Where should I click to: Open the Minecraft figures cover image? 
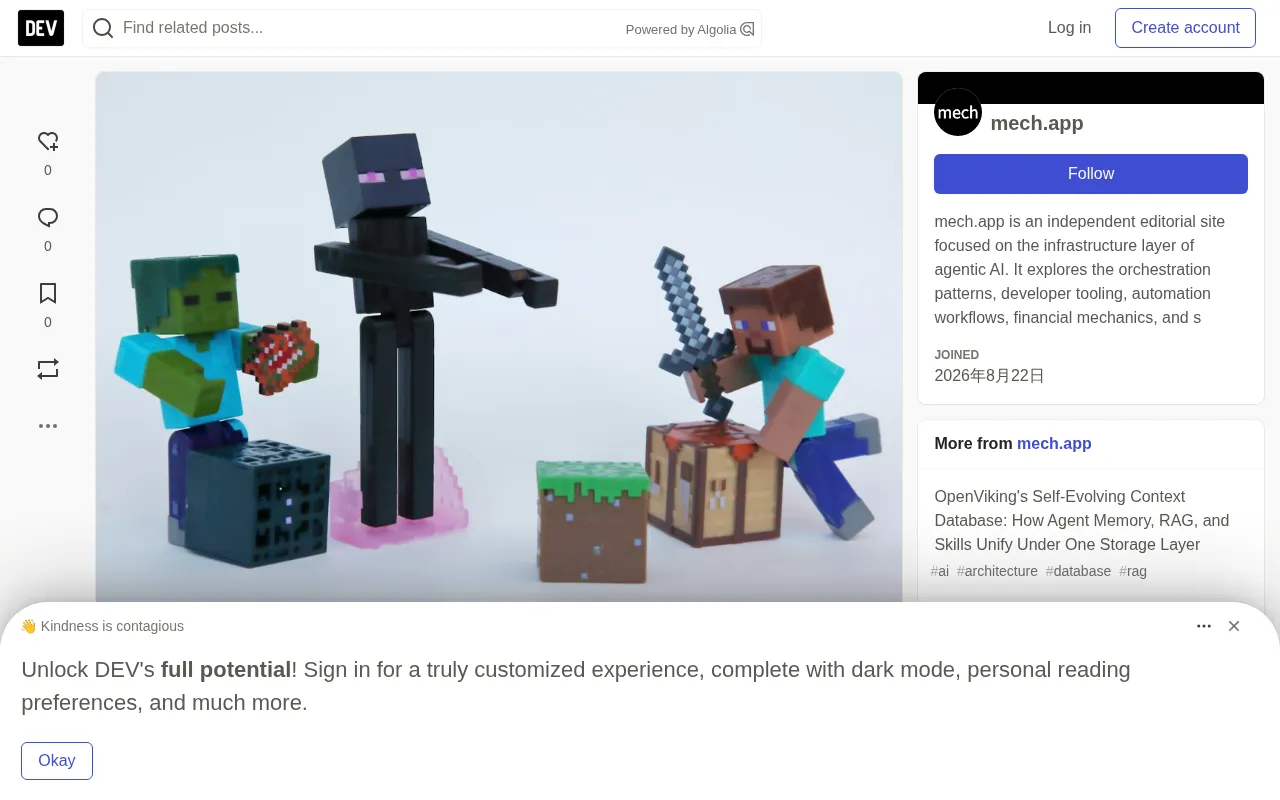coord(499,337)
